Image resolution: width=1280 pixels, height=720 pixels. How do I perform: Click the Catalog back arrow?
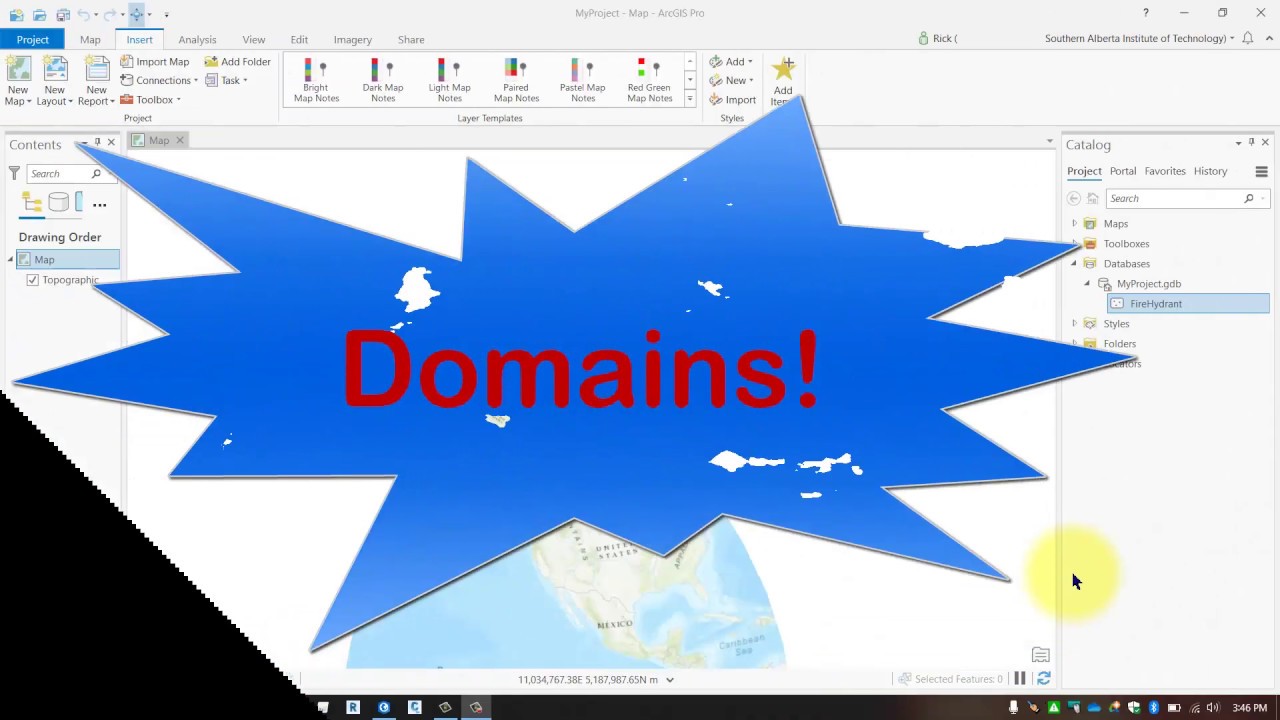(1074, 198)
